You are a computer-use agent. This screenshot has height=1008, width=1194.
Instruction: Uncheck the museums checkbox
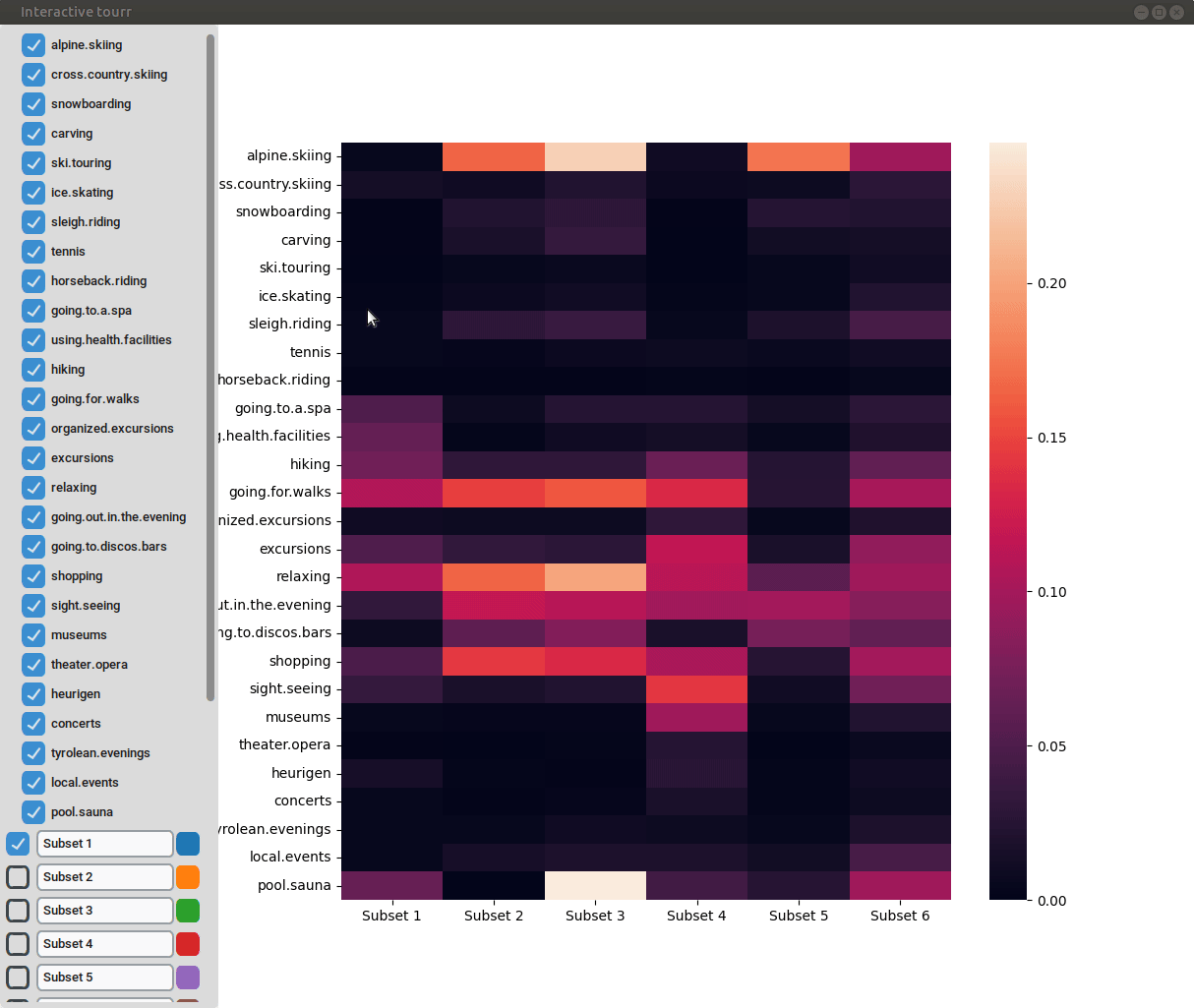pyautogui.click(x=33, y=635)
